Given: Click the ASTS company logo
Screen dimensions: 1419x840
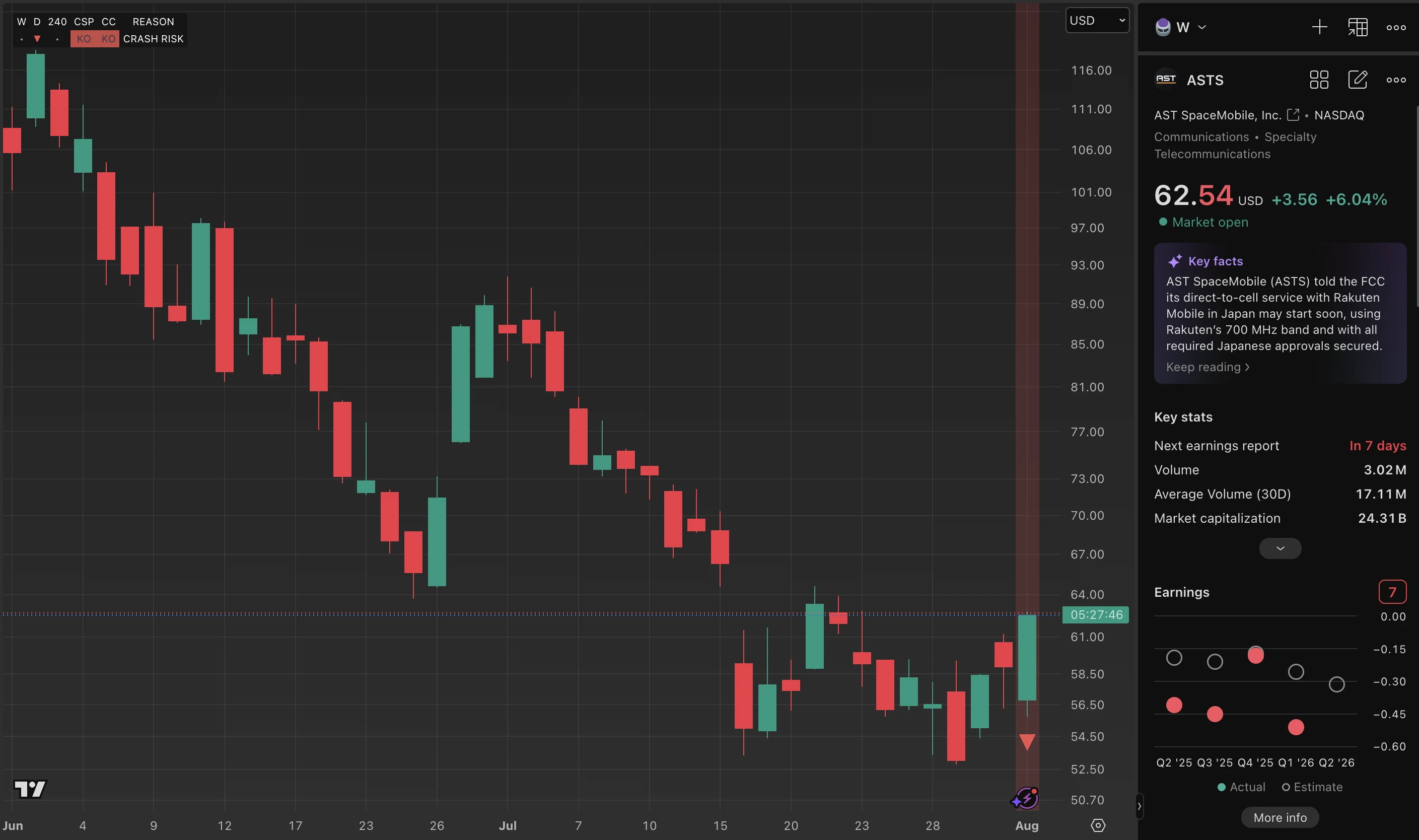Looking at the screenshot, I should pyautogui.click(x=1165, y=80).
